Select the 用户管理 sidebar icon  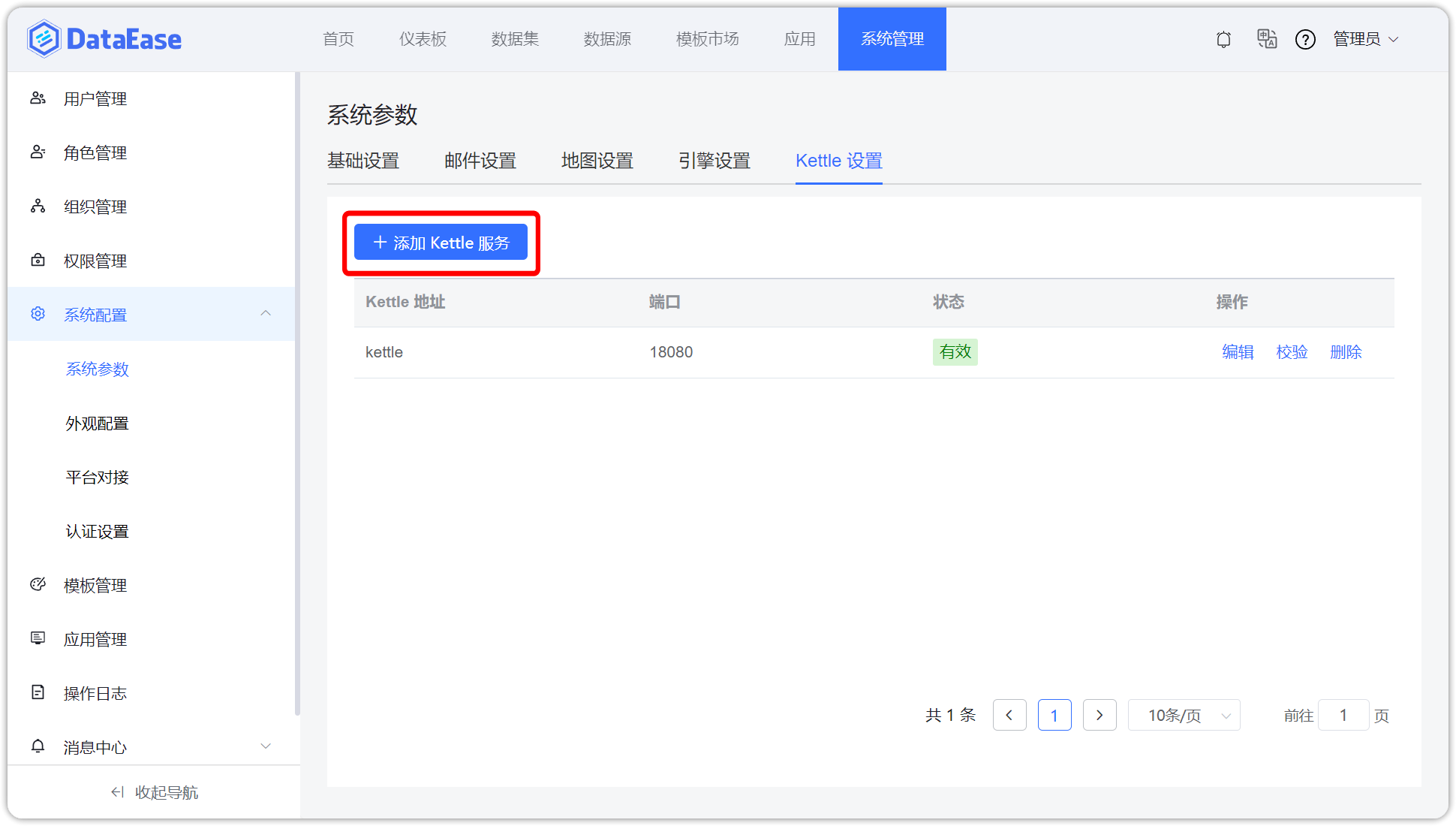tap(38, 98)
